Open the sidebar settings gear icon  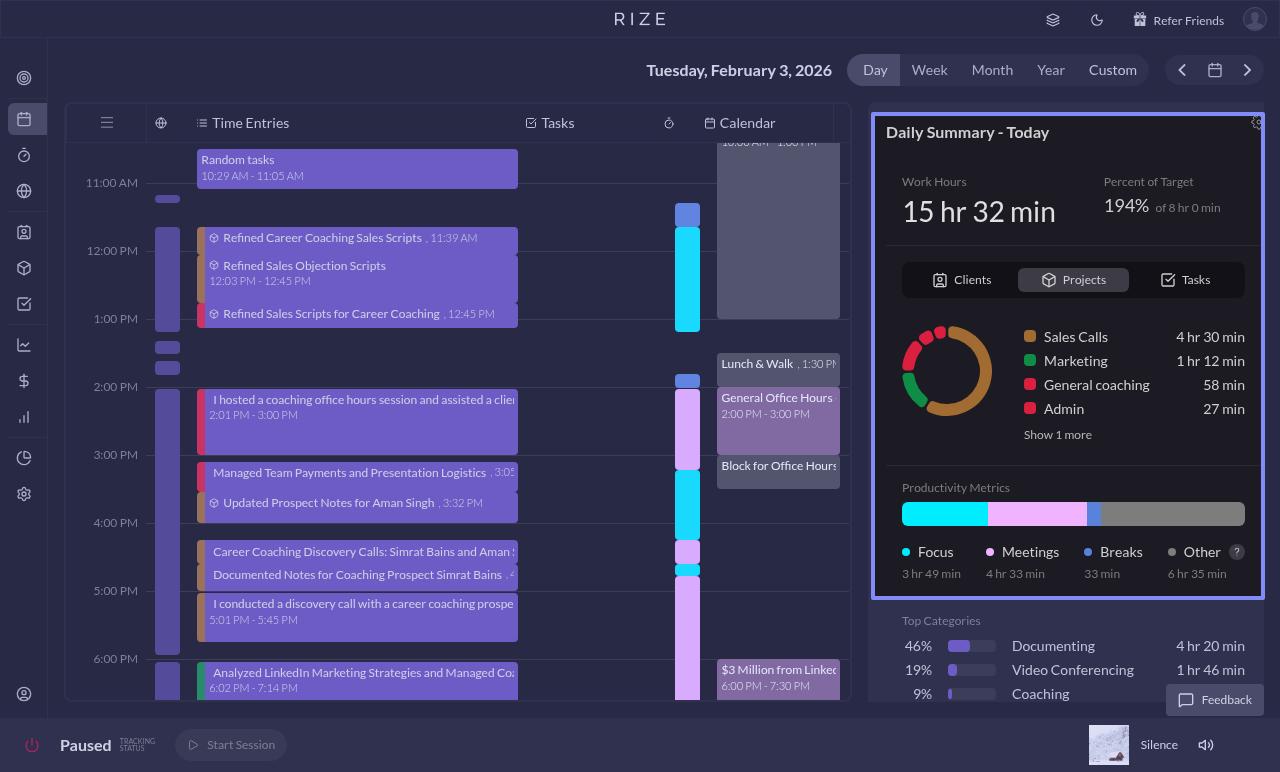(x=24, y=494)
